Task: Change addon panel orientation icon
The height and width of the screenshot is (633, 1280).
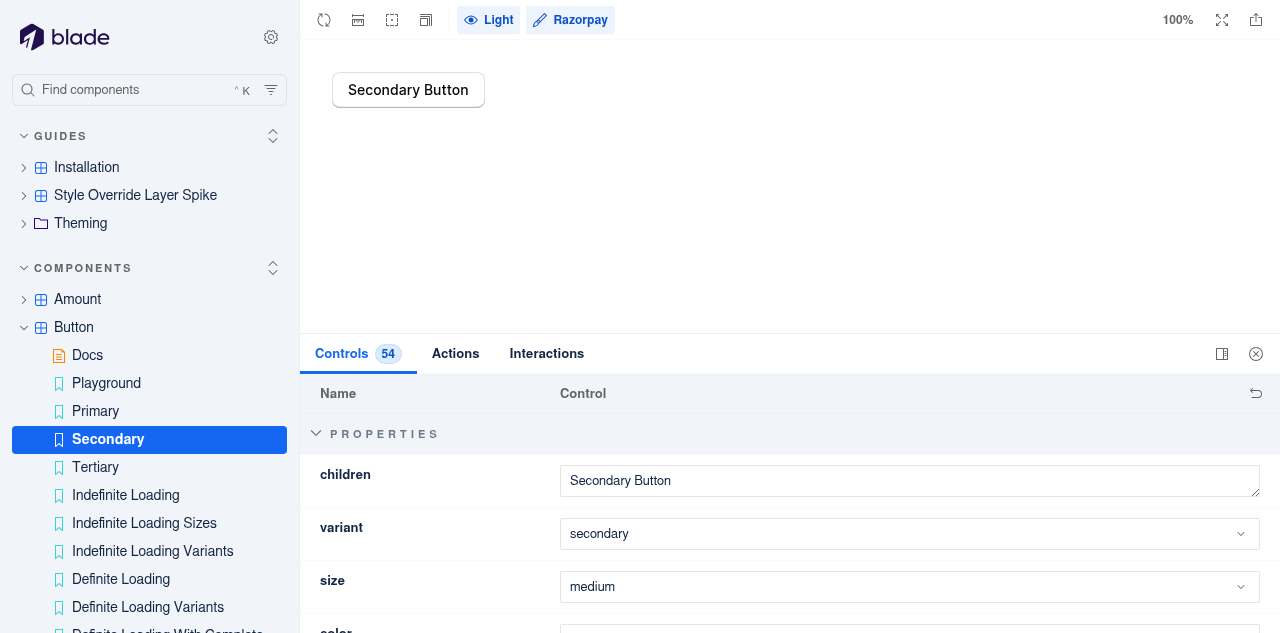Action: [1222, 354]
